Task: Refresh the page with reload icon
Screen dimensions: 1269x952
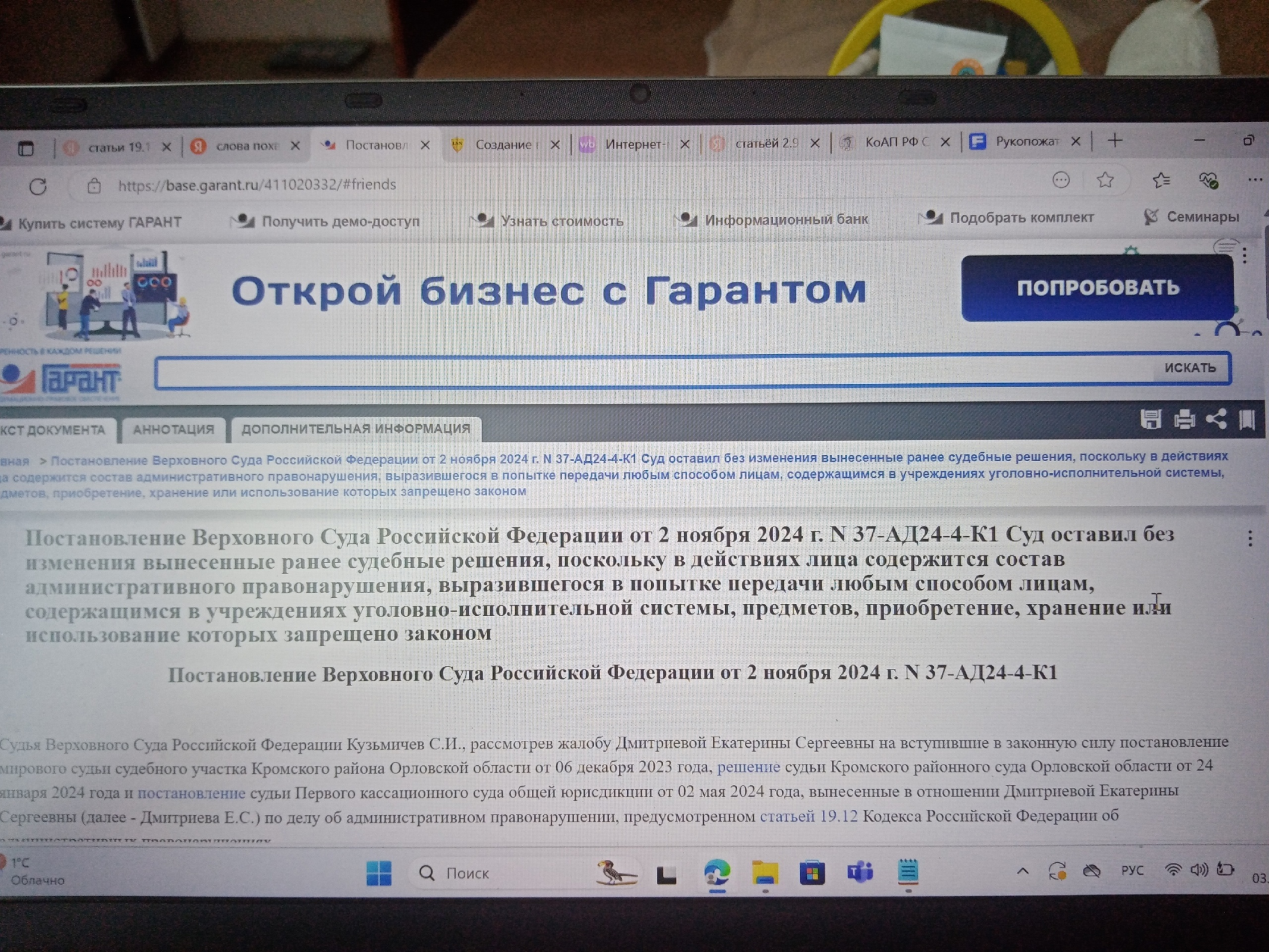Action: point(38,187)
